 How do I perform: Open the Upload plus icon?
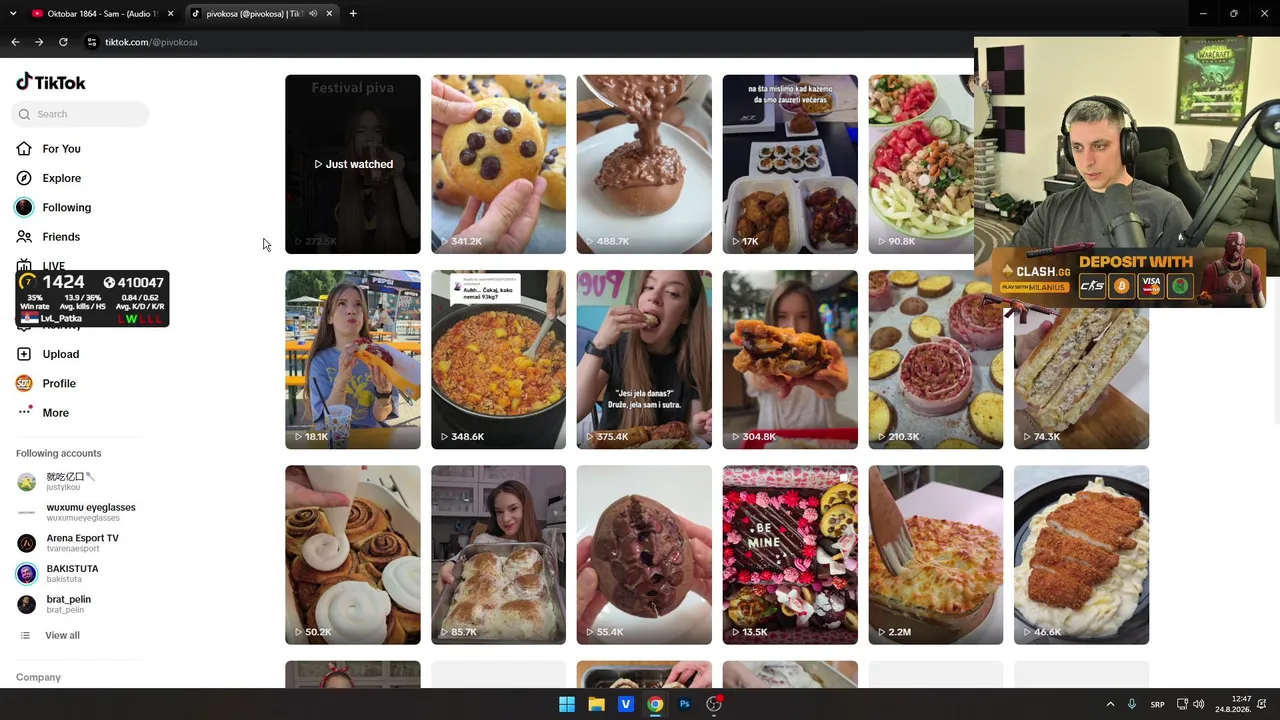pos(24,354)
